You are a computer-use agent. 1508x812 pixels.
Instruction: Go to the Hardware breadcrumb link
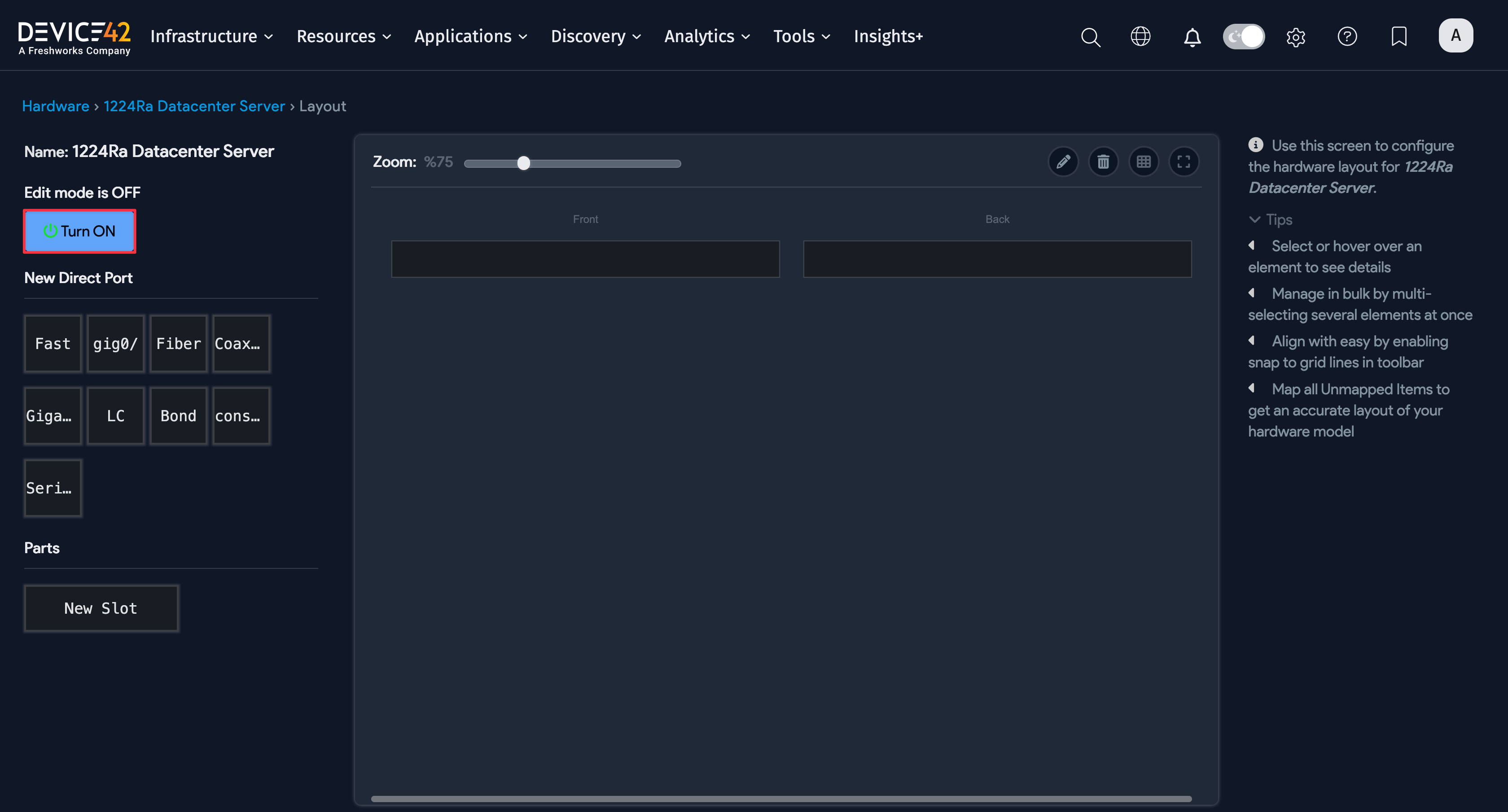(x=55, y=106)
